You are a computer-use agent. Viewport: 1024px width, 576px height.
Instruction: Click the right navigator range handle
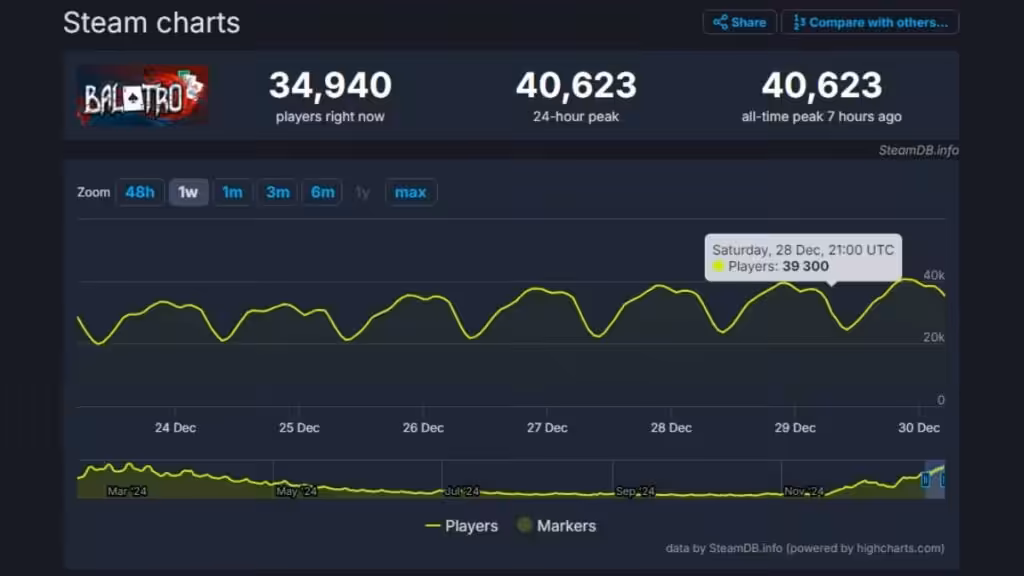coord(942,480)
